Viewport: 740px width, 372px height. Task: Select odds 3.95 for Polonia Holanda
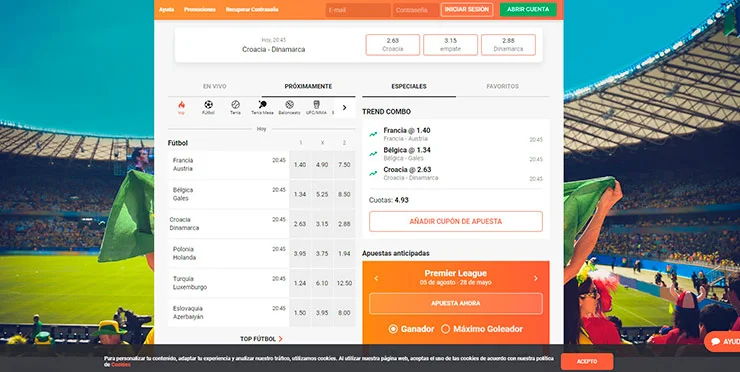(300, 254)
